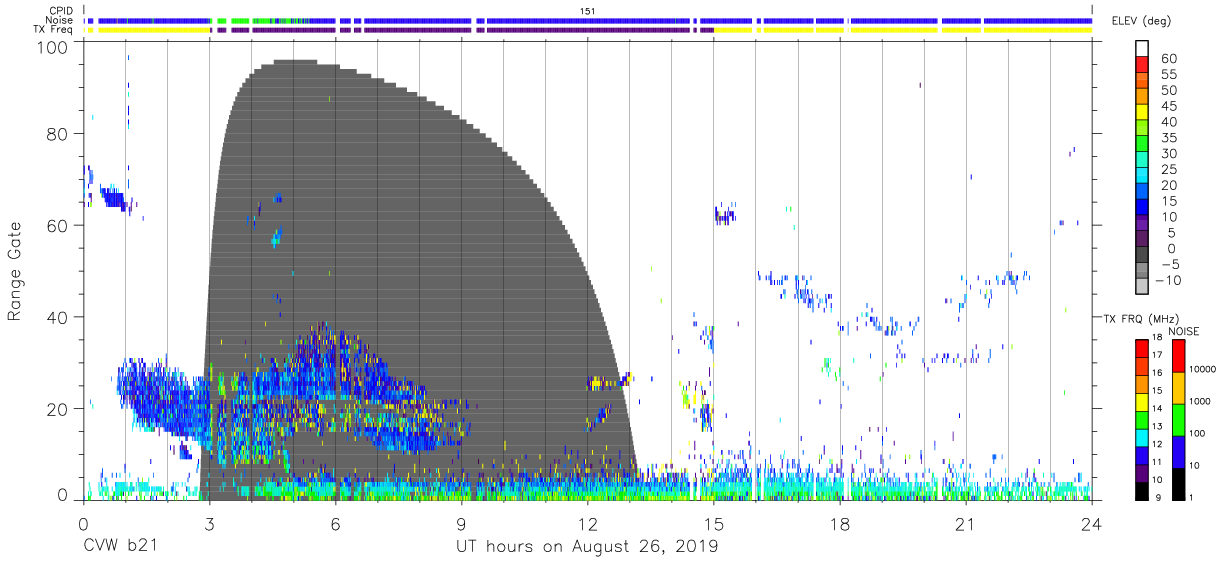
Task: Click the x-axis tick label '21'
Action: (965, 524)
